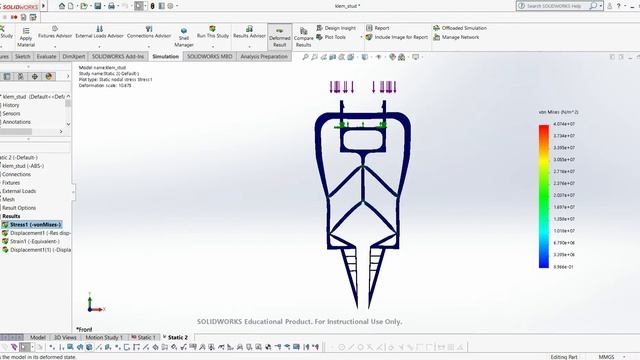
Task: Open the Options gear icon in title toolbar
Action: click(171, 6)
